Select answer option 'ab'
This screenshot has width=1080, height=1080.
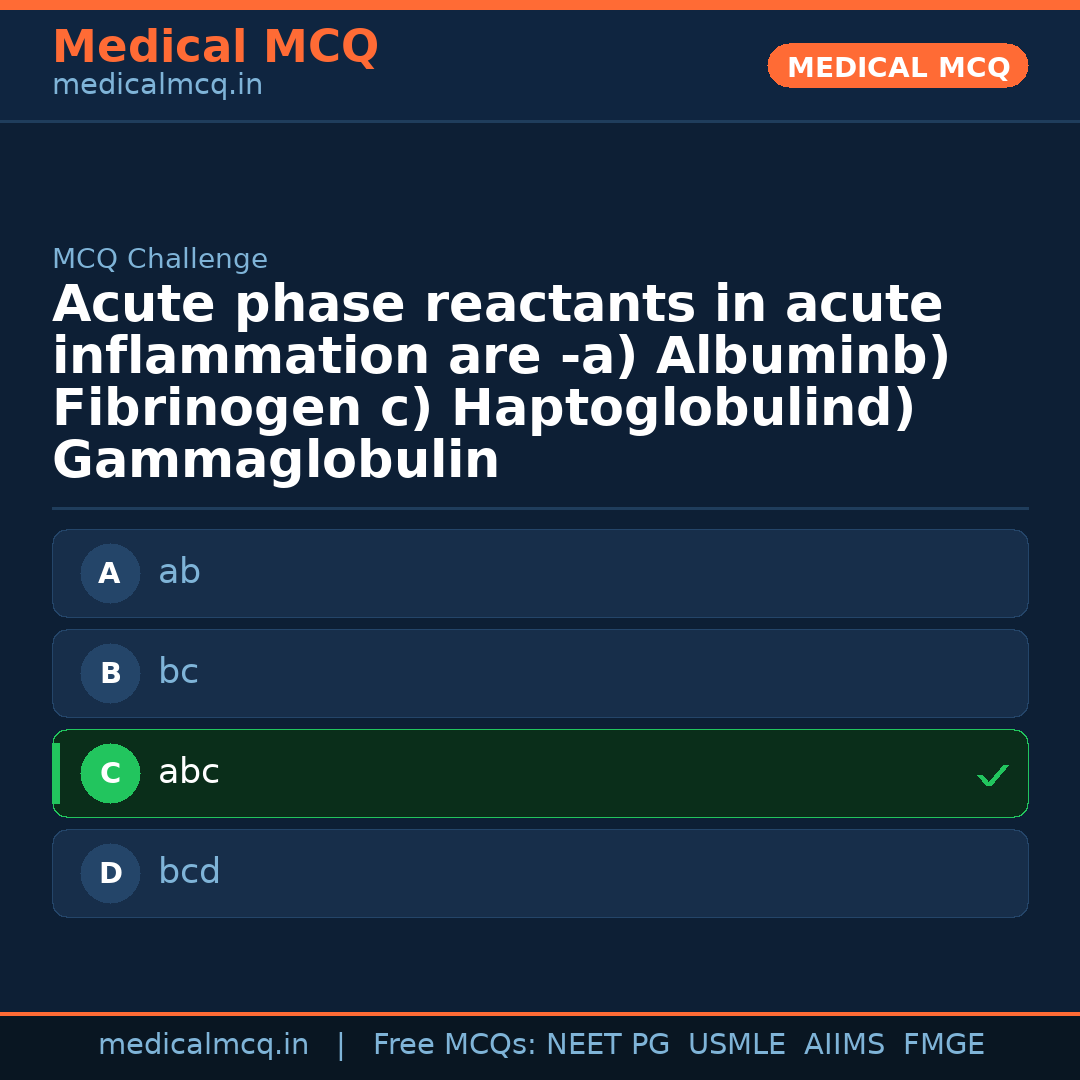point(540,573)
